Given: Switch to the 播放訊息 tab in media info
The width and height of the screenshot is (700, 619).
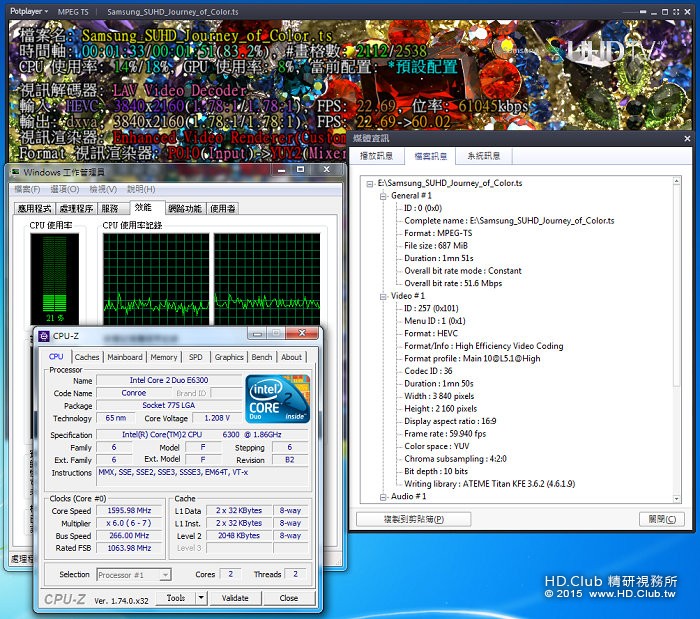Looking at the screenshot, I should pos(376,156).
